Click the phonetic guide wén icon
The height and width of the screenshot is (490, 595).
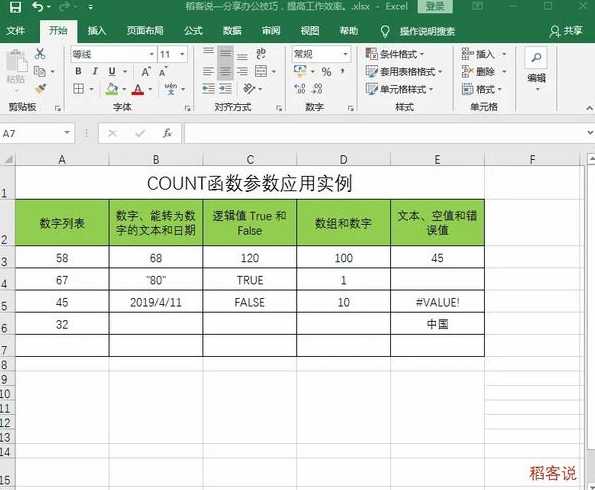coord(171,89)
